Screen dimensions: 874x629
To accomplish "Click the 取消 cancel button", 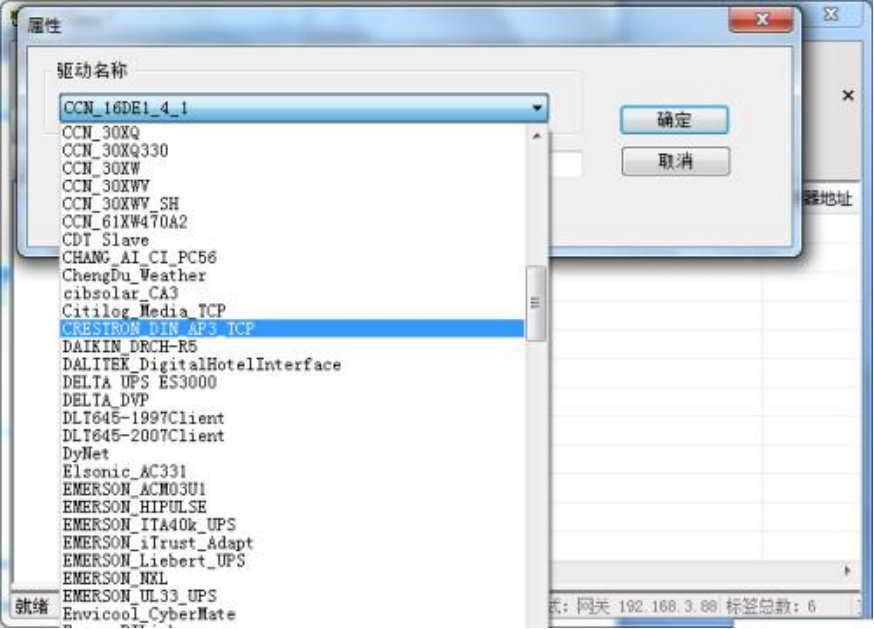I will coord(675,161).
